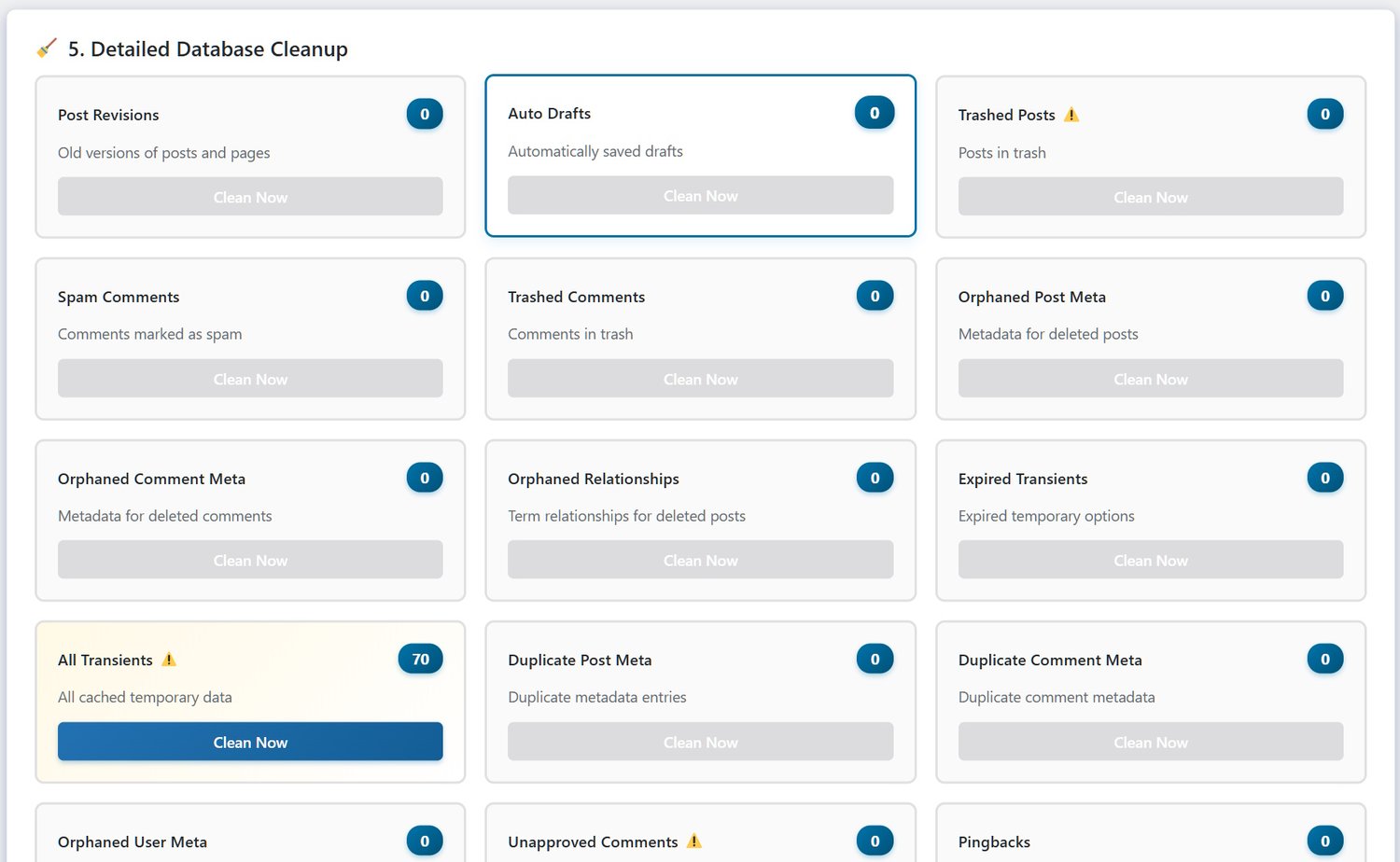Hit Clean Now in Auto Drafts card
This screenshot has width=1400, height=862.
700,196
